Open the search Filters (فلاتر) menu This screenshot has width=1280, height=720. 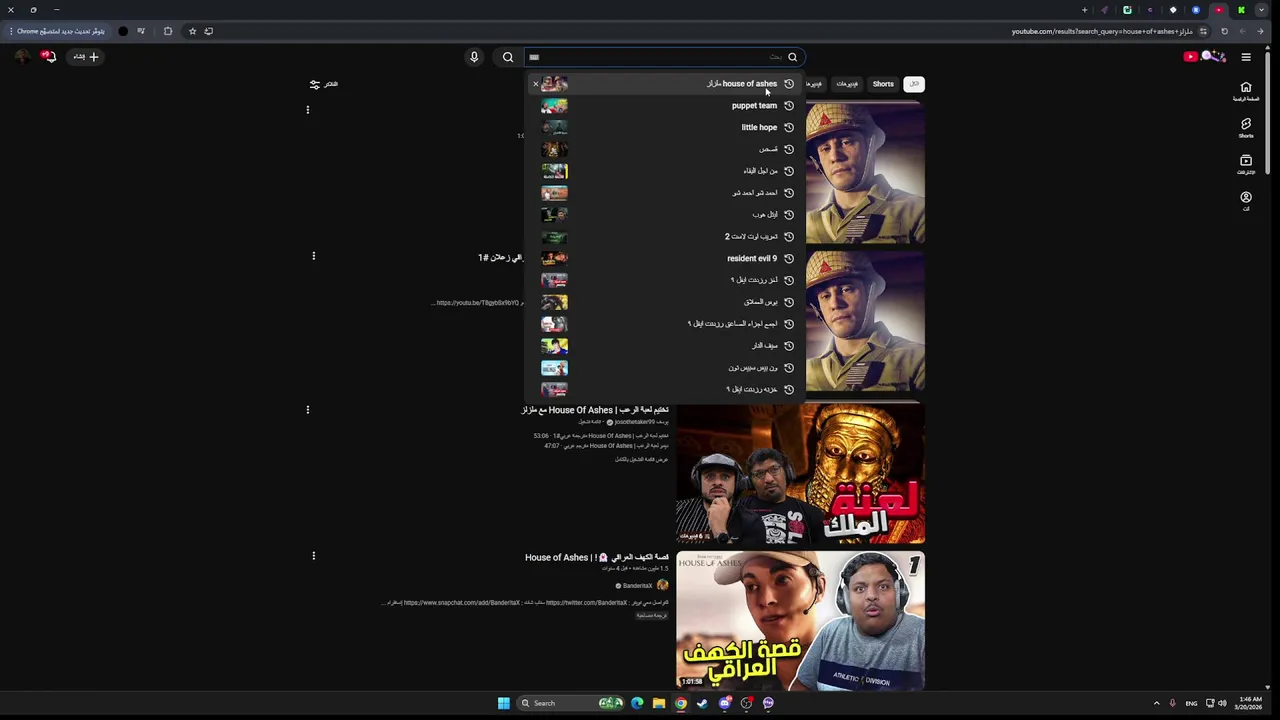323,84
